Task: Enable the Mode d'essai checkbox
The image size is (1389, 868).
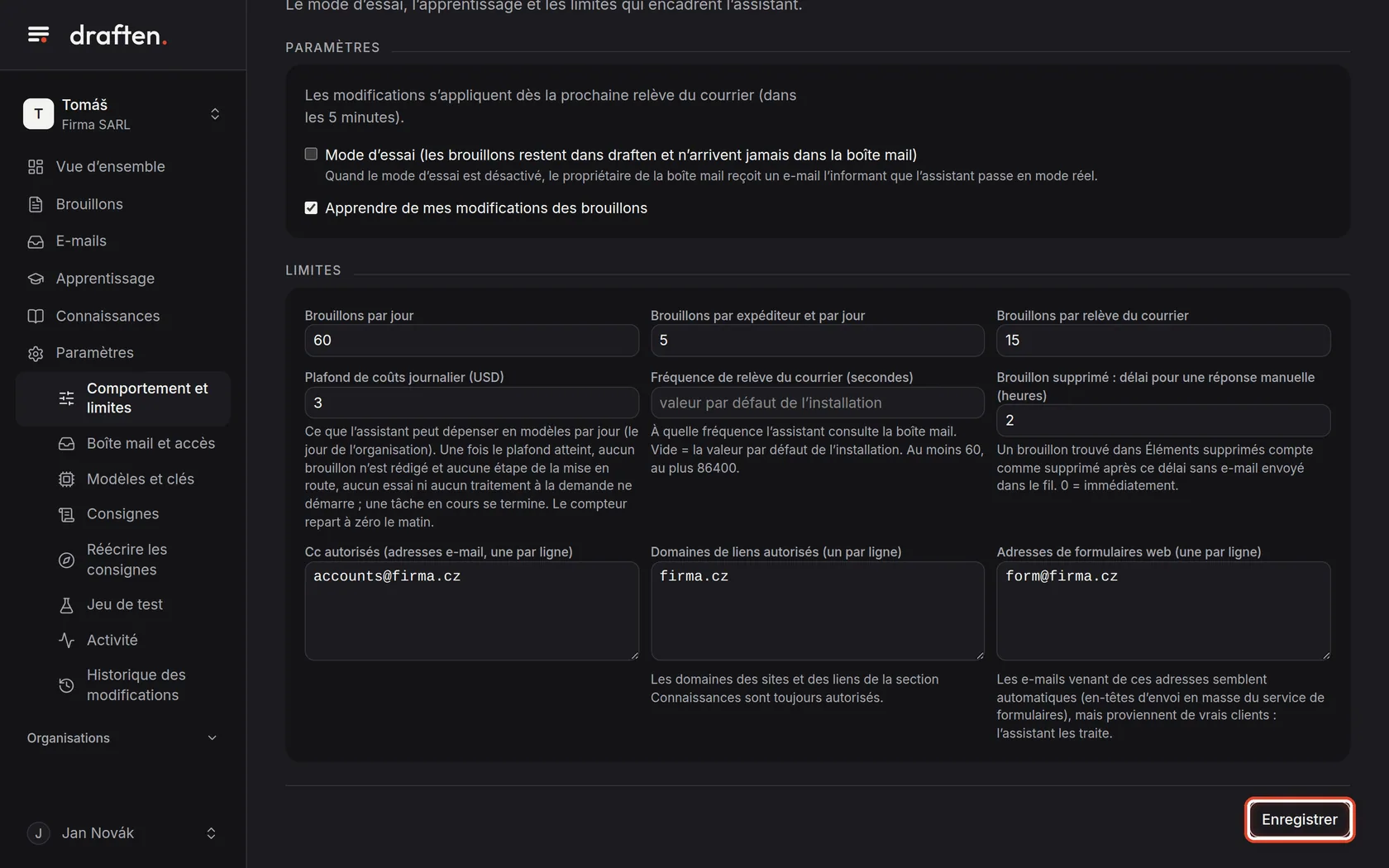Action: click(311, 155)
